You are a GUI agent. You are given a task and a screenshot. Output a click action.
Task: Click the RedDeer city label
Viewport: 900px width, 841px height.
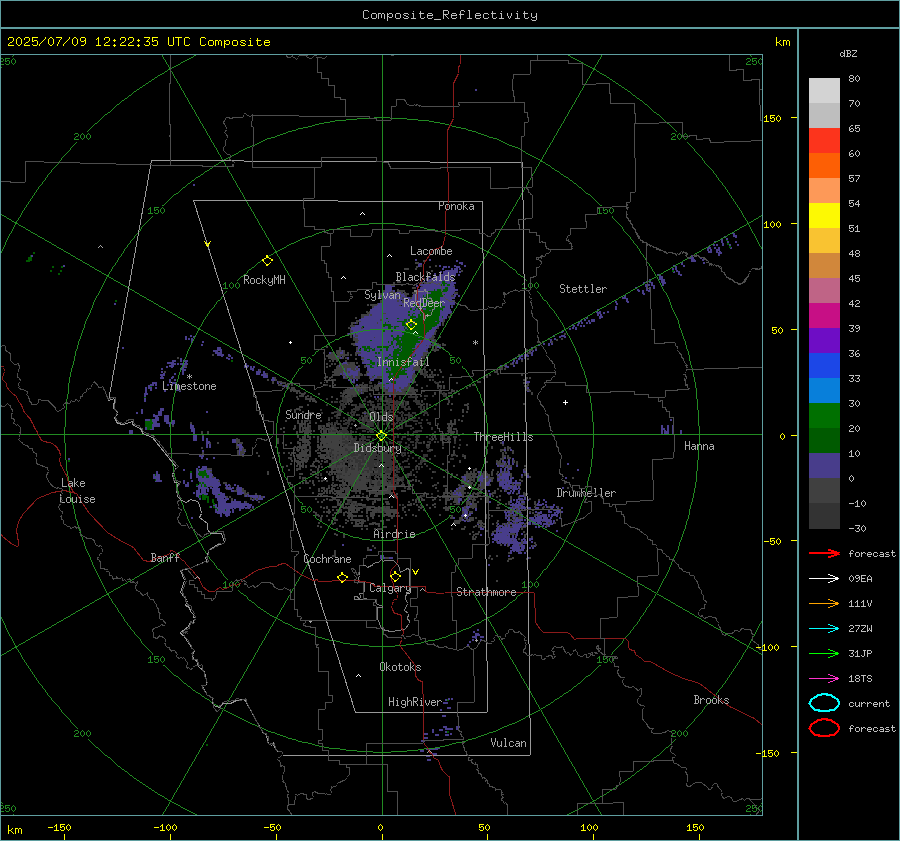click(x=424, y=303)
